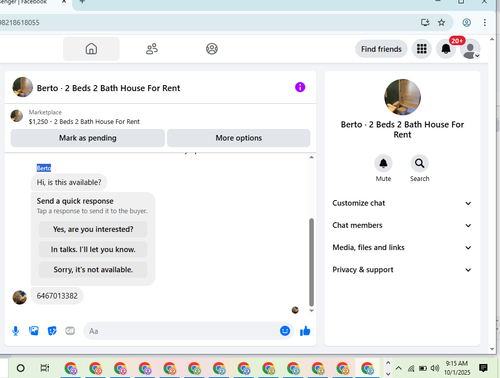
Task: Expand the Privacy & support section
Action: tap(402, 270)
